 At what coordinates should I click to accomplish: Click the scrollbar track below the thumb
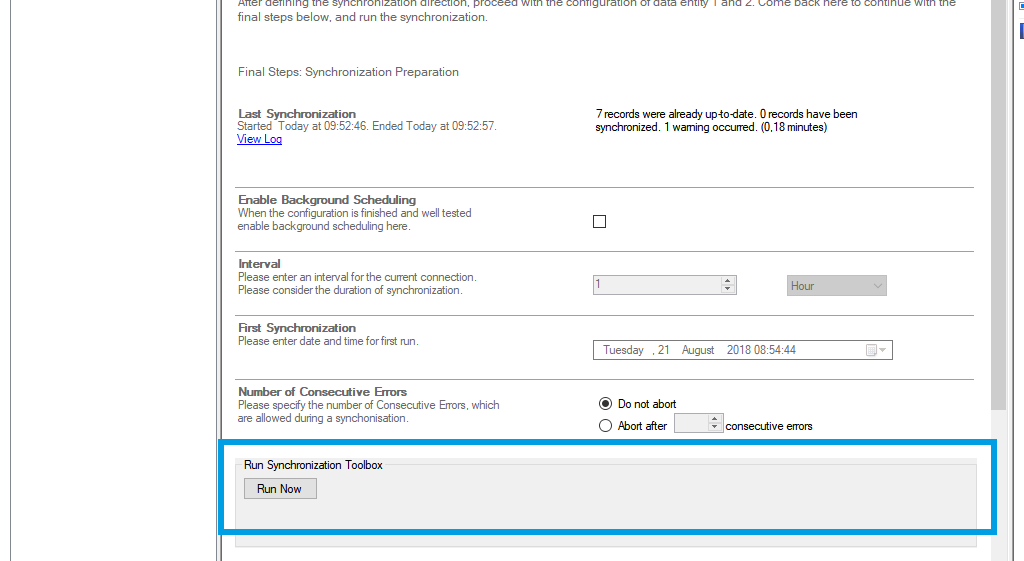999,480
